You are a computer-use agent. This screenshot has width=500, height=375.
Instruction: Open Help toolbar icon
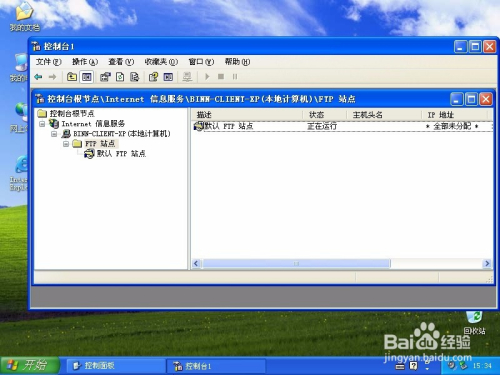coord(153,77)
